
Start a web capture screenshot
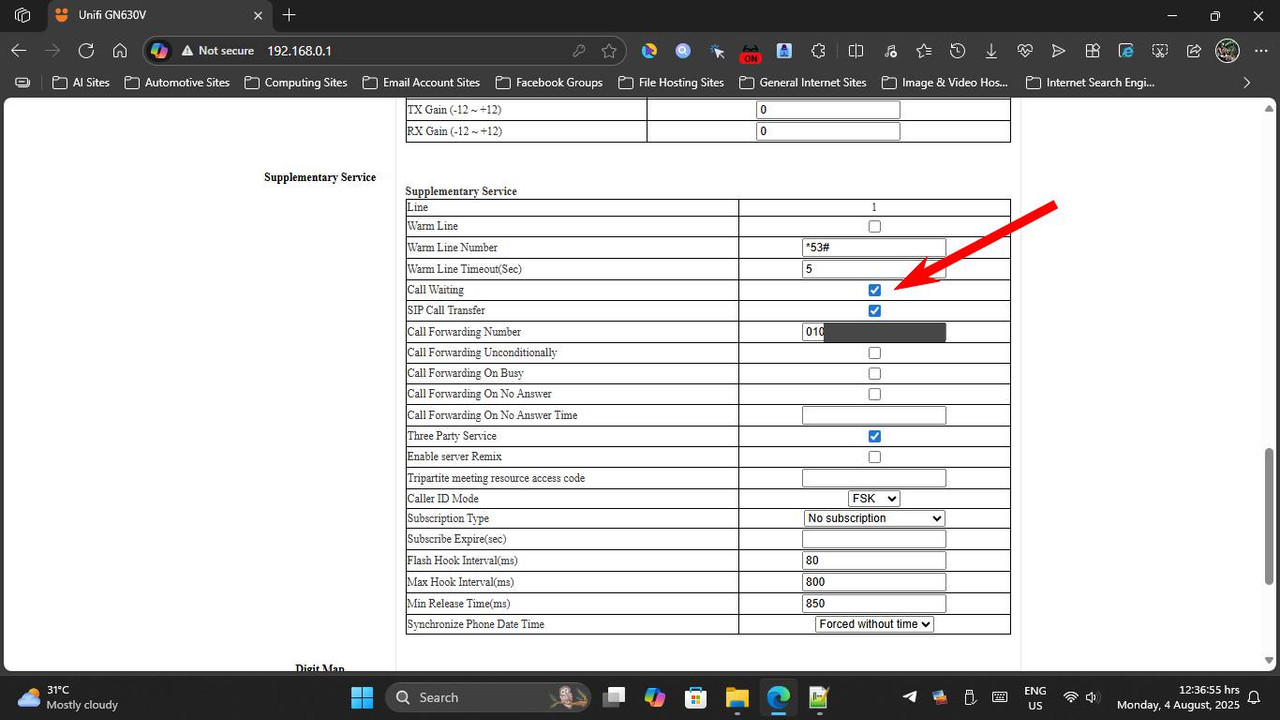tap(1160, 51)
